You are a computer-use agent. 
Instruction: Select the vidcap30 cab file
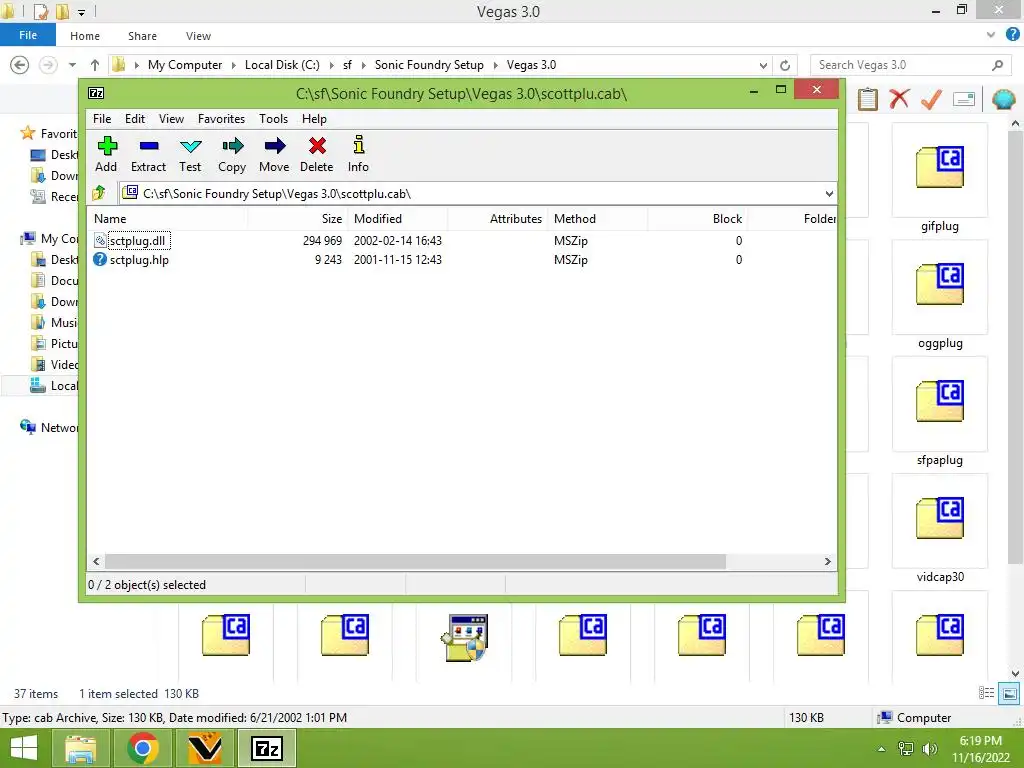click(x=940, y=529)
